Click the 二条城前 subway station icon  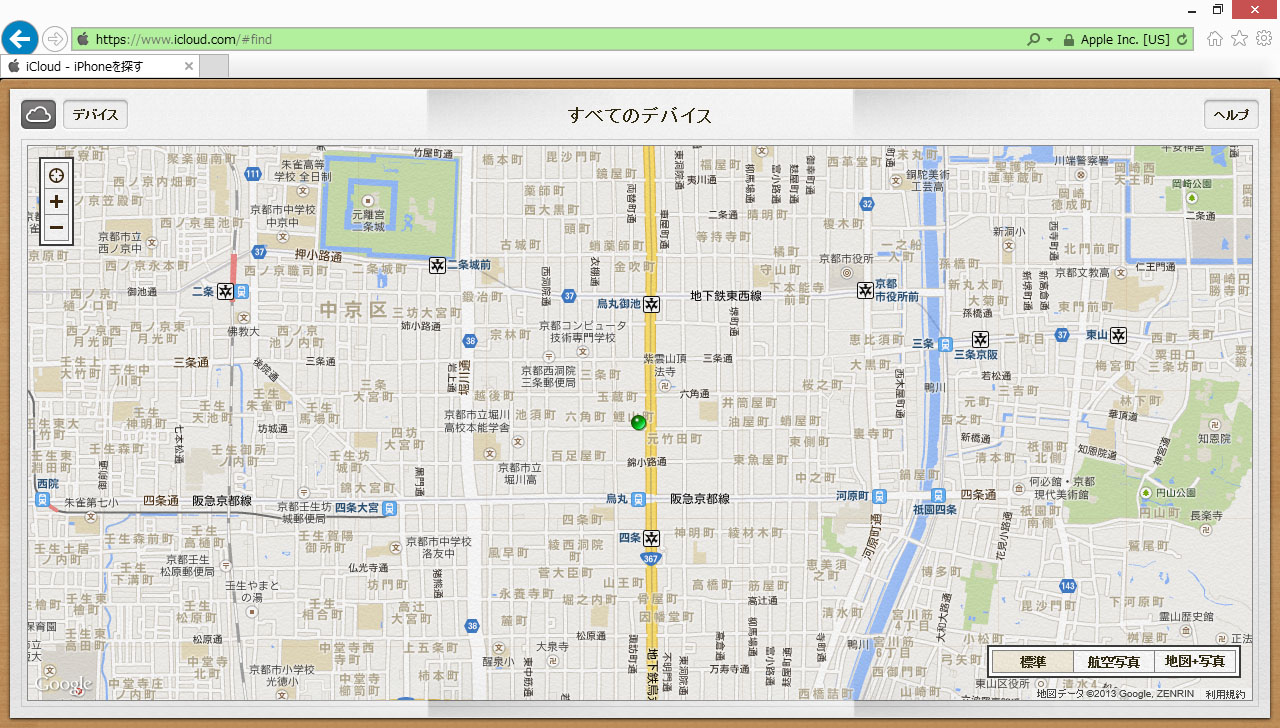[437, 265]
